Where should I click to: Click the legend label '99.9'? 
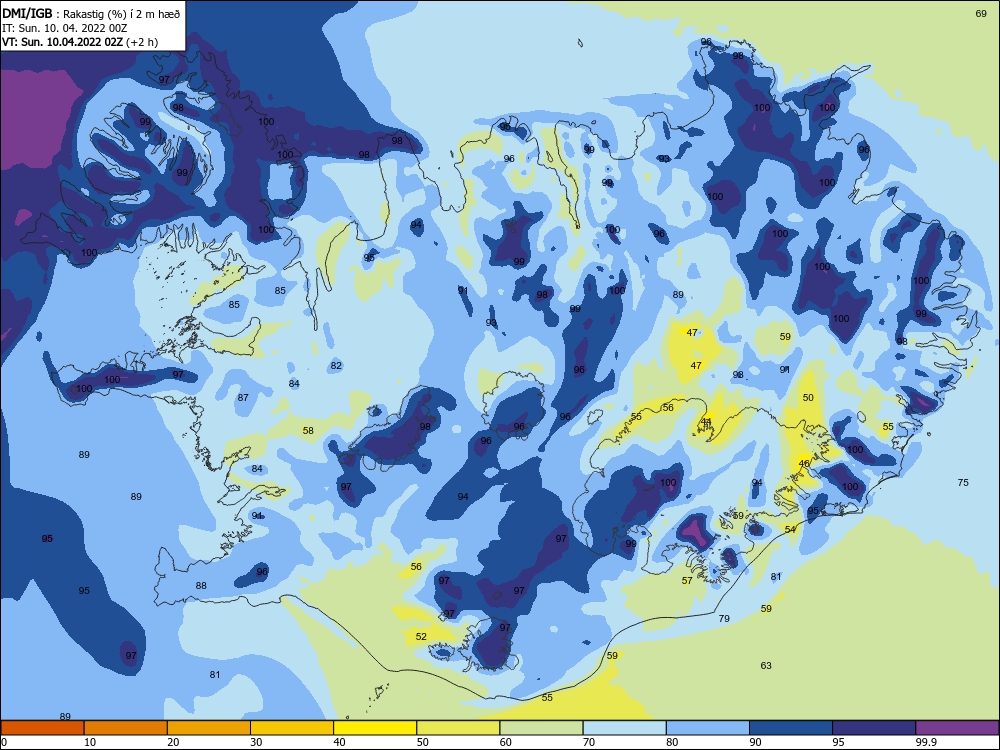(x=926, y=742)
